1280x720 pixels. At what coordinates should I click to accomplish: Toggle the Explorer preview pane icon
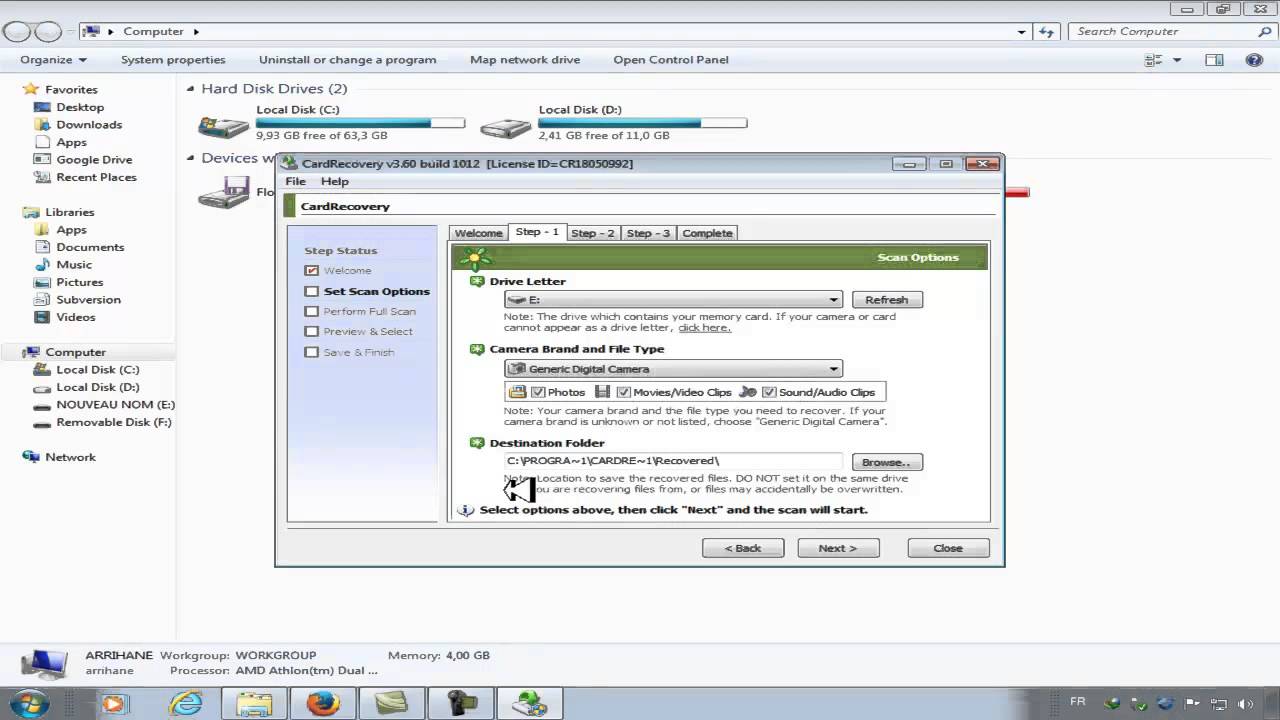(1214, 60)
